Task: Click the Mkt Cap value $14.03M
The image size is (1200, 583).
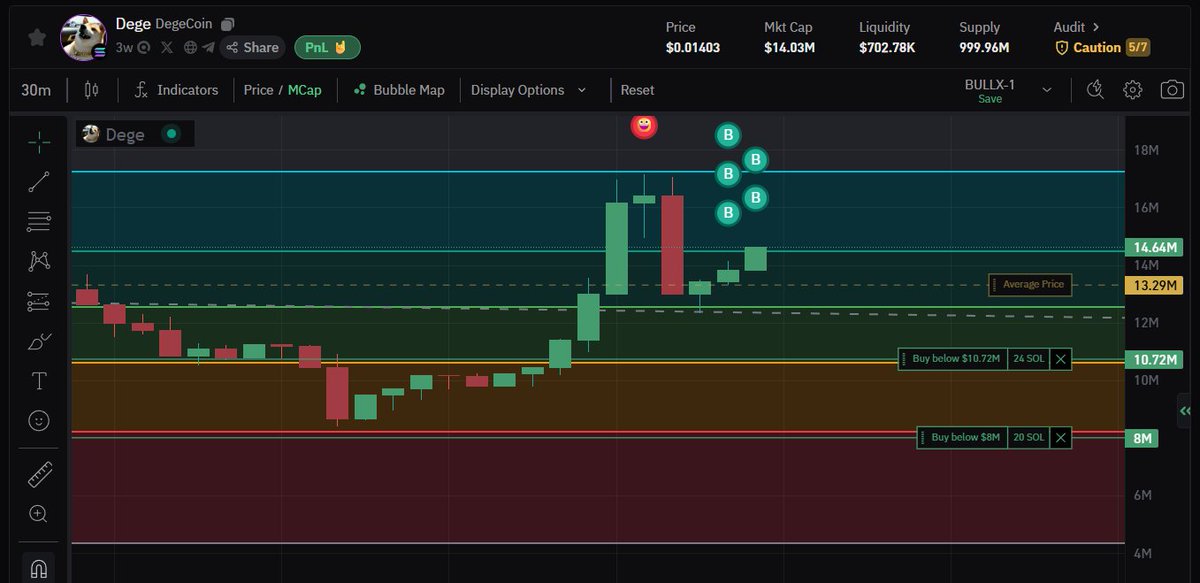Action: click(790, 47)
